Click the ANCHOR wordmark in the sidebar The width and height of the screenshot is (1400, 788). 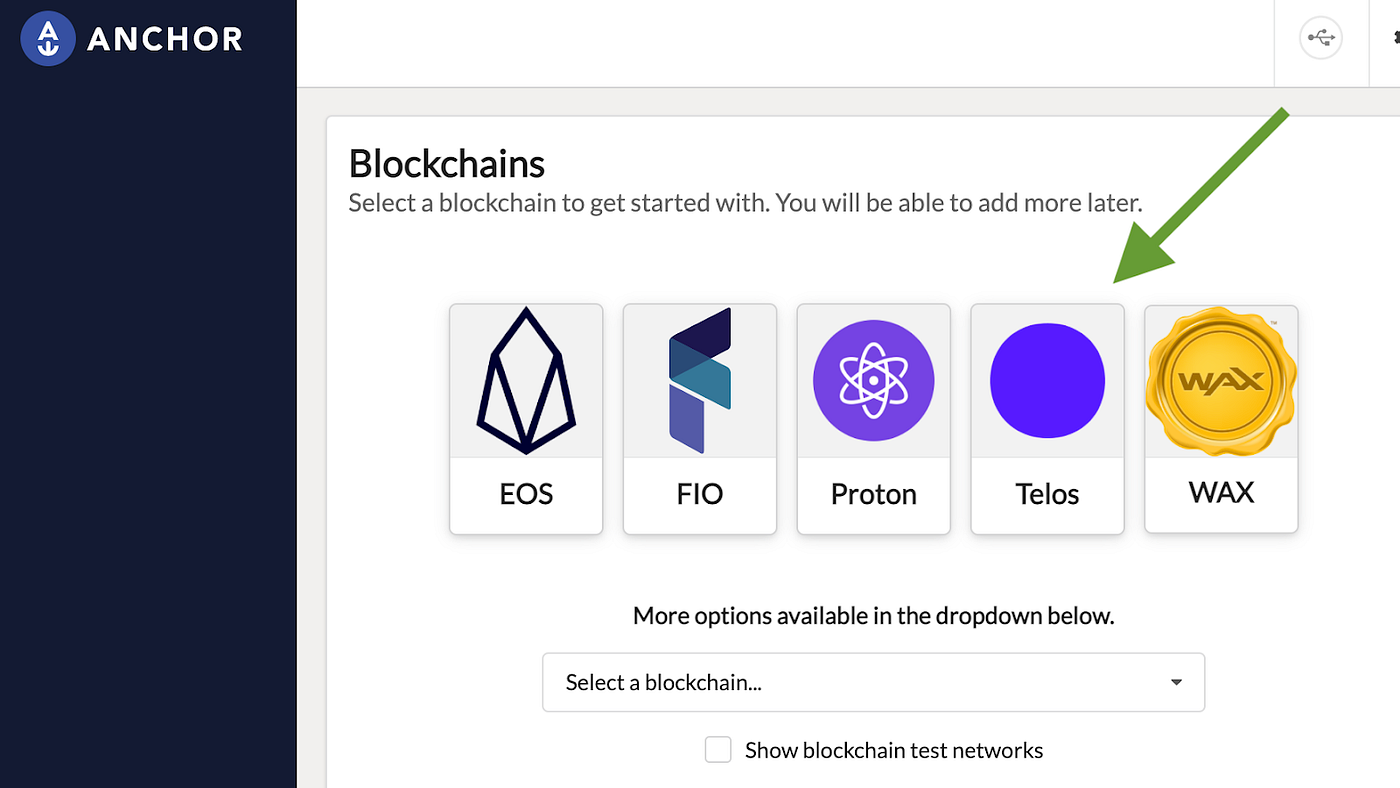[x=165, y=40]
